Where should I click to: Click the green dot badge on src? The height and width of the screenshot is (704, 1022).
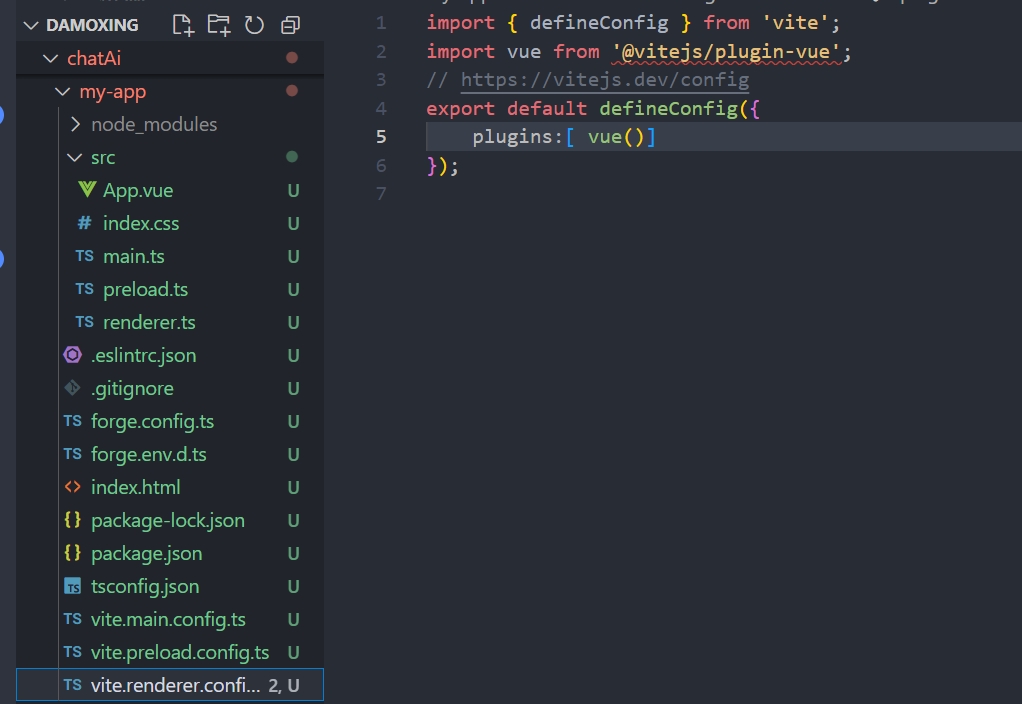pos(292,156)
